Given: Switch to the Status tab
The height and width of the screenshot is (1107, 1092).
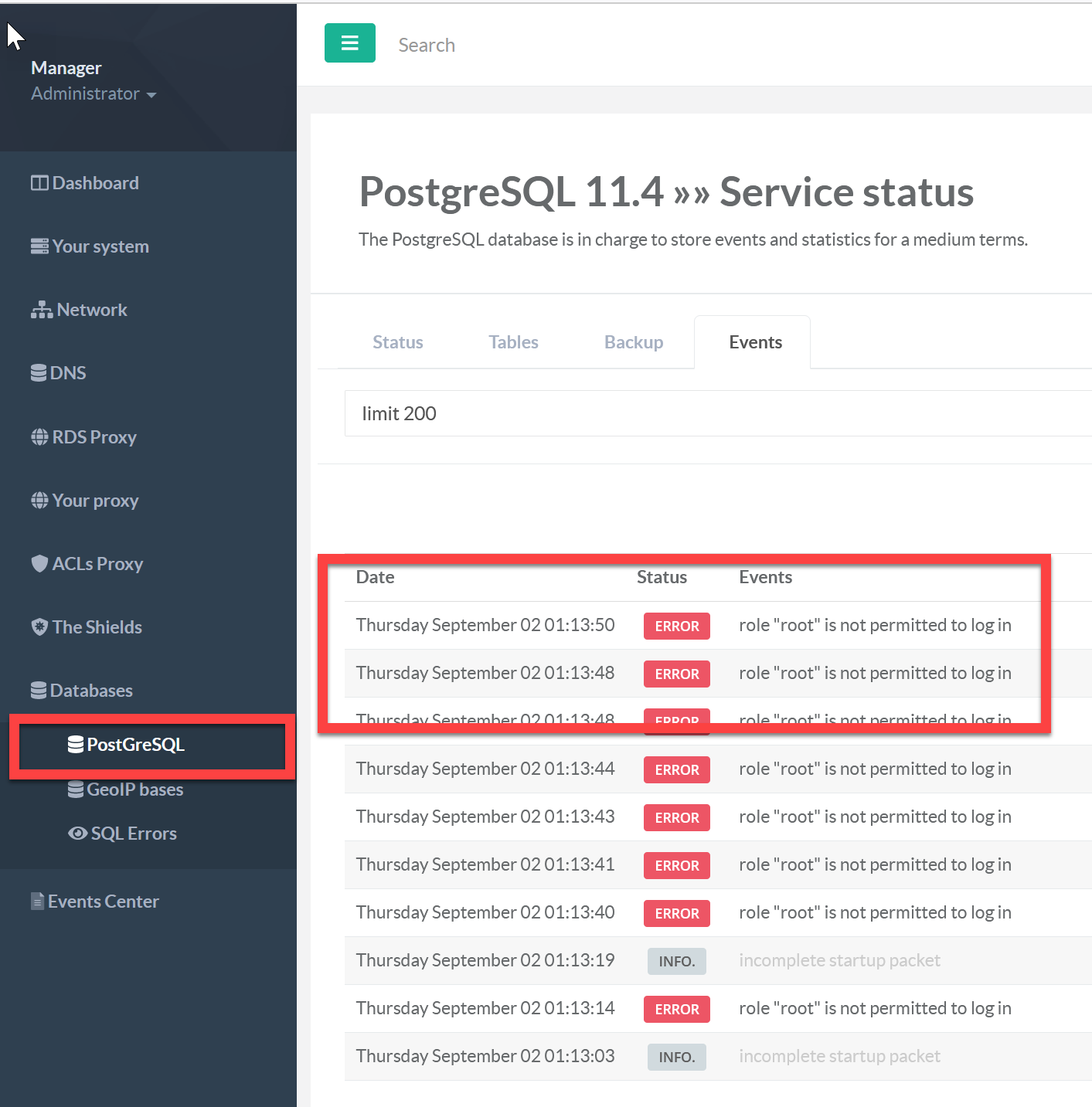Looking at the screenshot, I should coord(397,342).
